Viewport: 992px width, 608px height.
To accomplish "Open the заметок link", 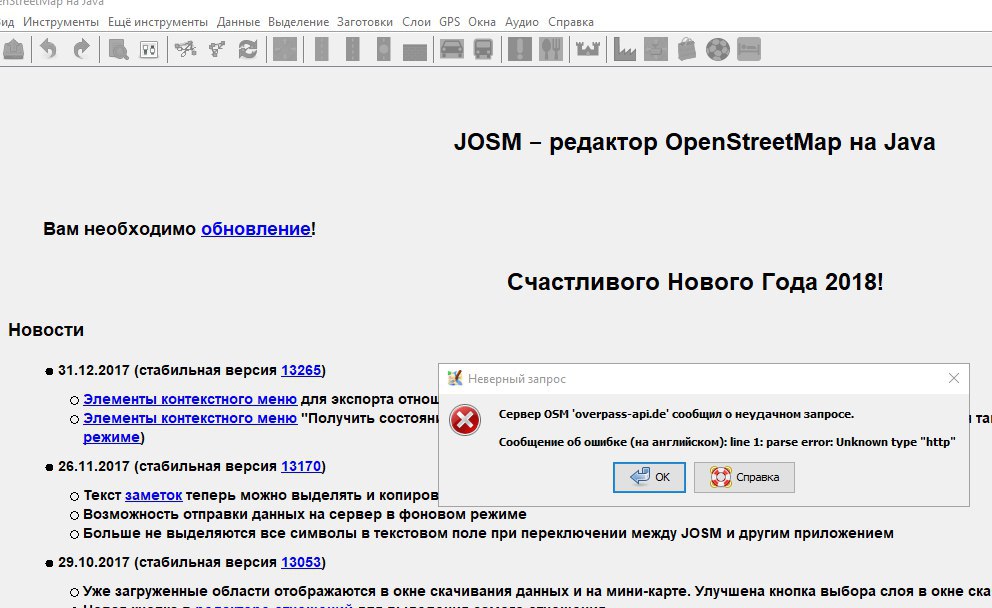I will point(153,495).
